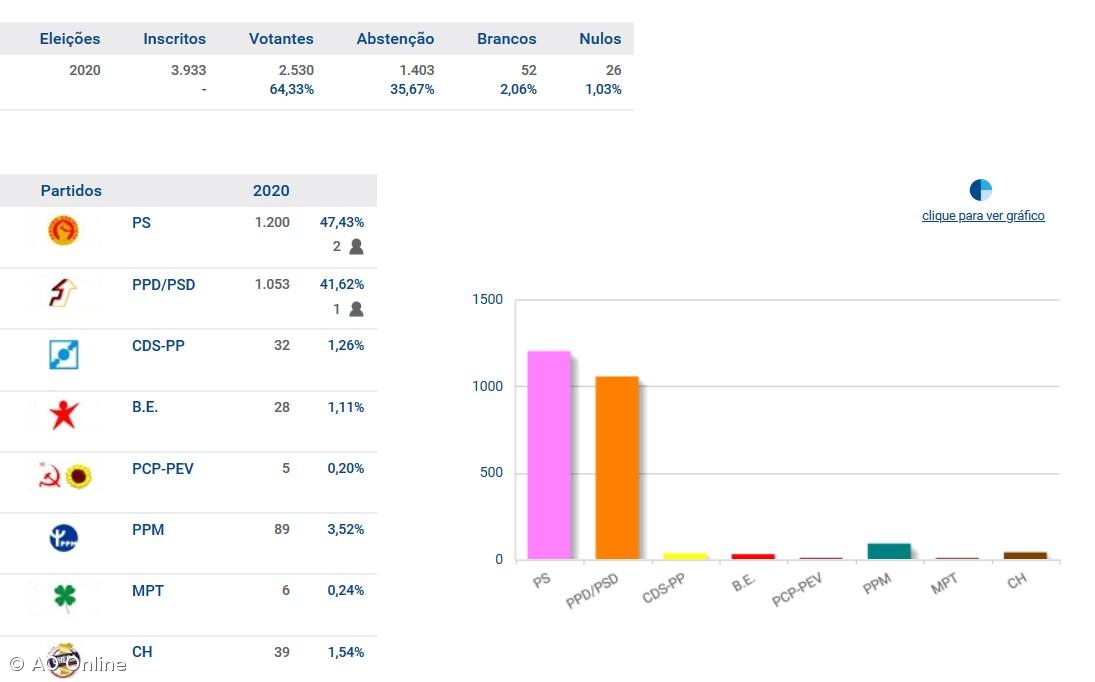The image size is (1095, 682).
Task: Select the Partidos column header
Action: (71, 191)
